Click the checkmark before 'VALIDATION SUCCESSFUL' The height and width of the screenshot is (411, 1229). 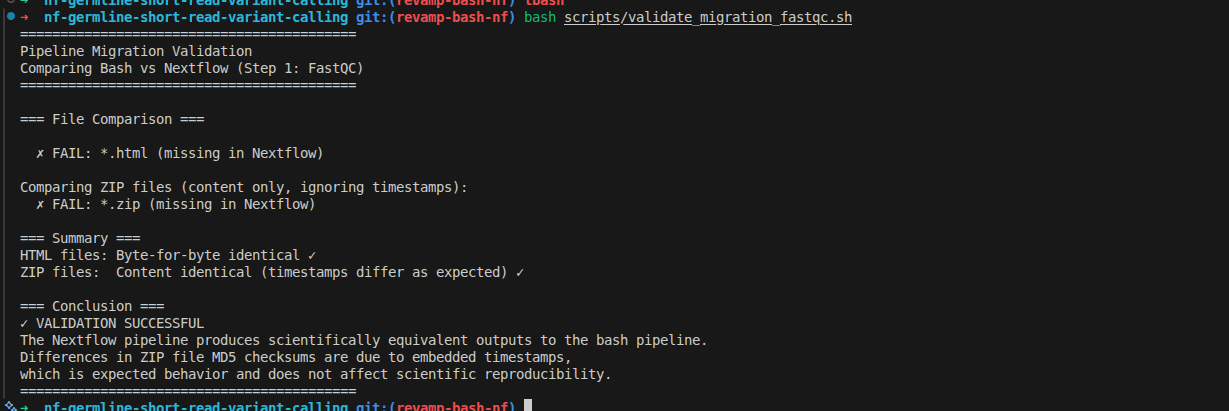(x=24, y=323)
